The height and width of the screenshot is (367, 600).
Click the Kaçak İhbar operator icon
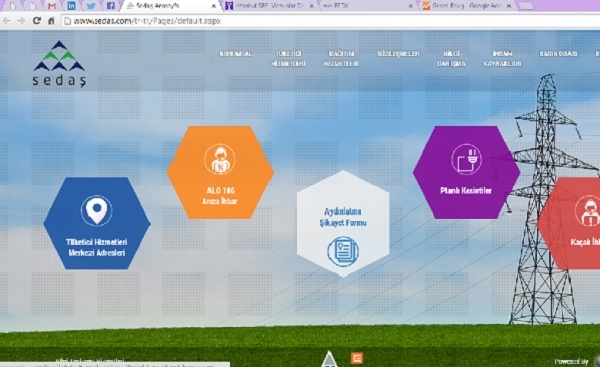(588, 211)
